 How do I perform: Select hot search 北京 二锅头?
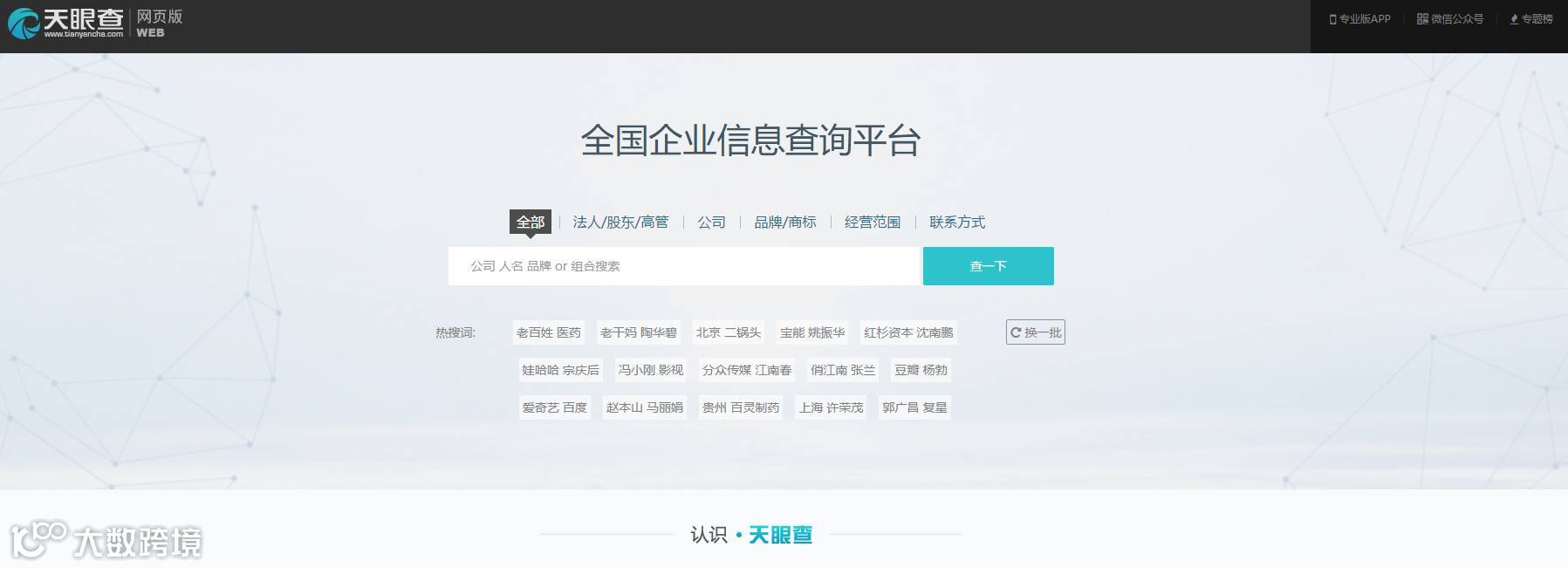729,332
